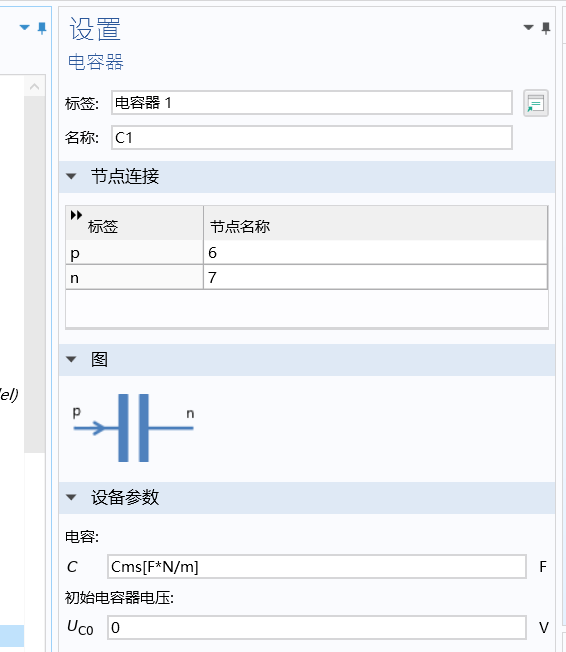Pin the left model builder panel
The image size is (566, 652).
click(42, 28)
